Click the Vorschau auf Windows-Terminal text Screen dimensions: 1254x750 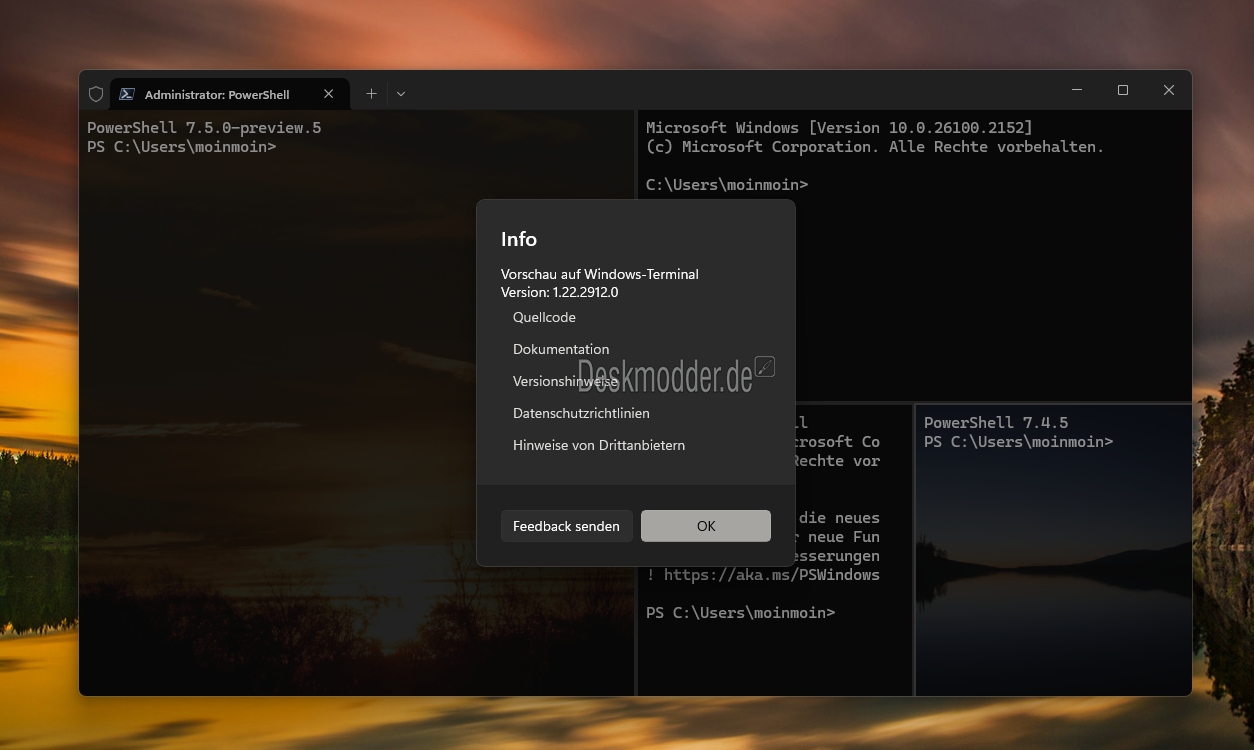(600, 274)
